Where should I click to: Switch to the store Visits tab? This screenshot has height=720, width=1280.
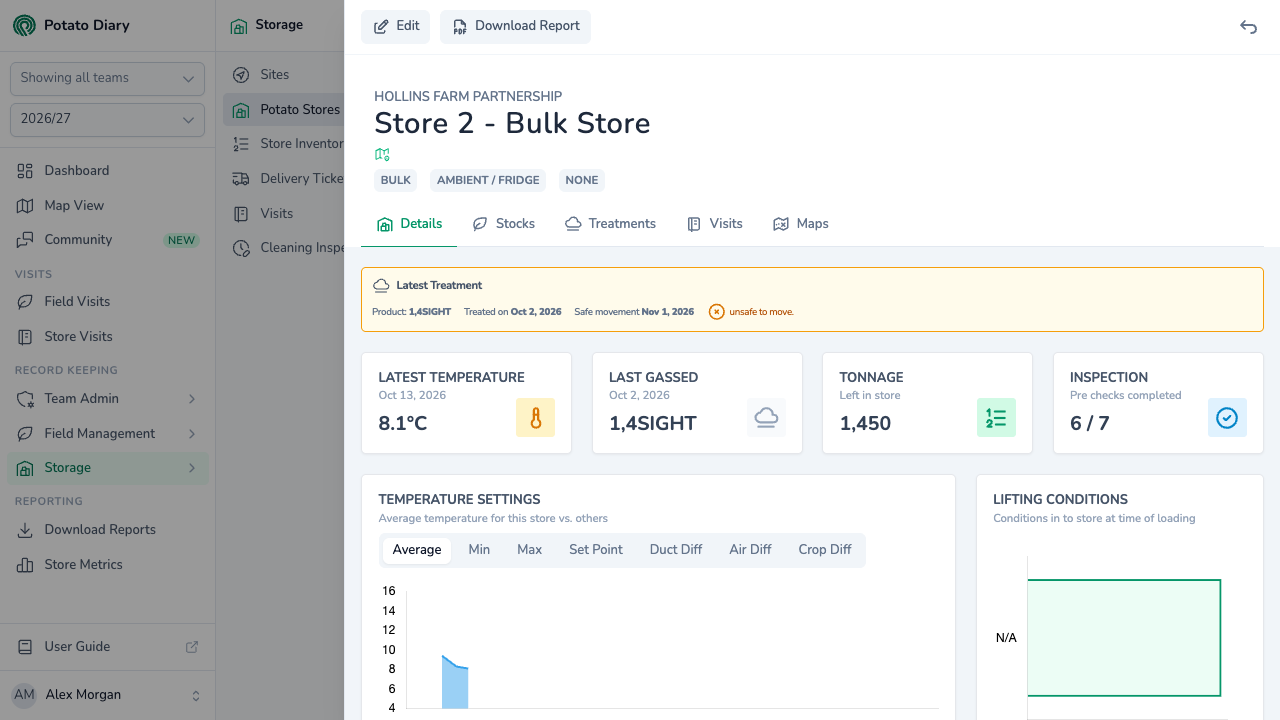click(715, 224)
